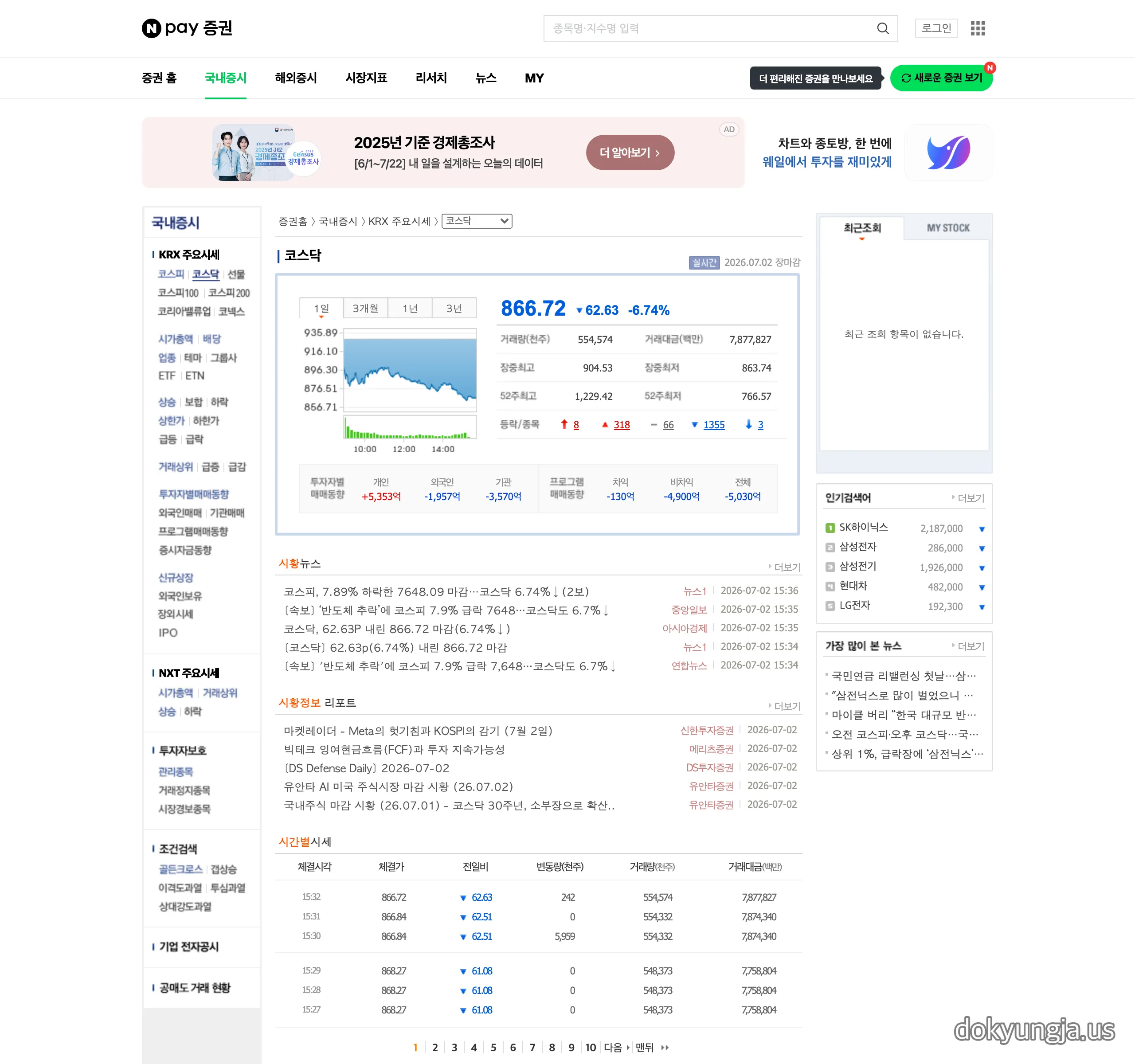Open the MY menu item

tap(534, 78)
